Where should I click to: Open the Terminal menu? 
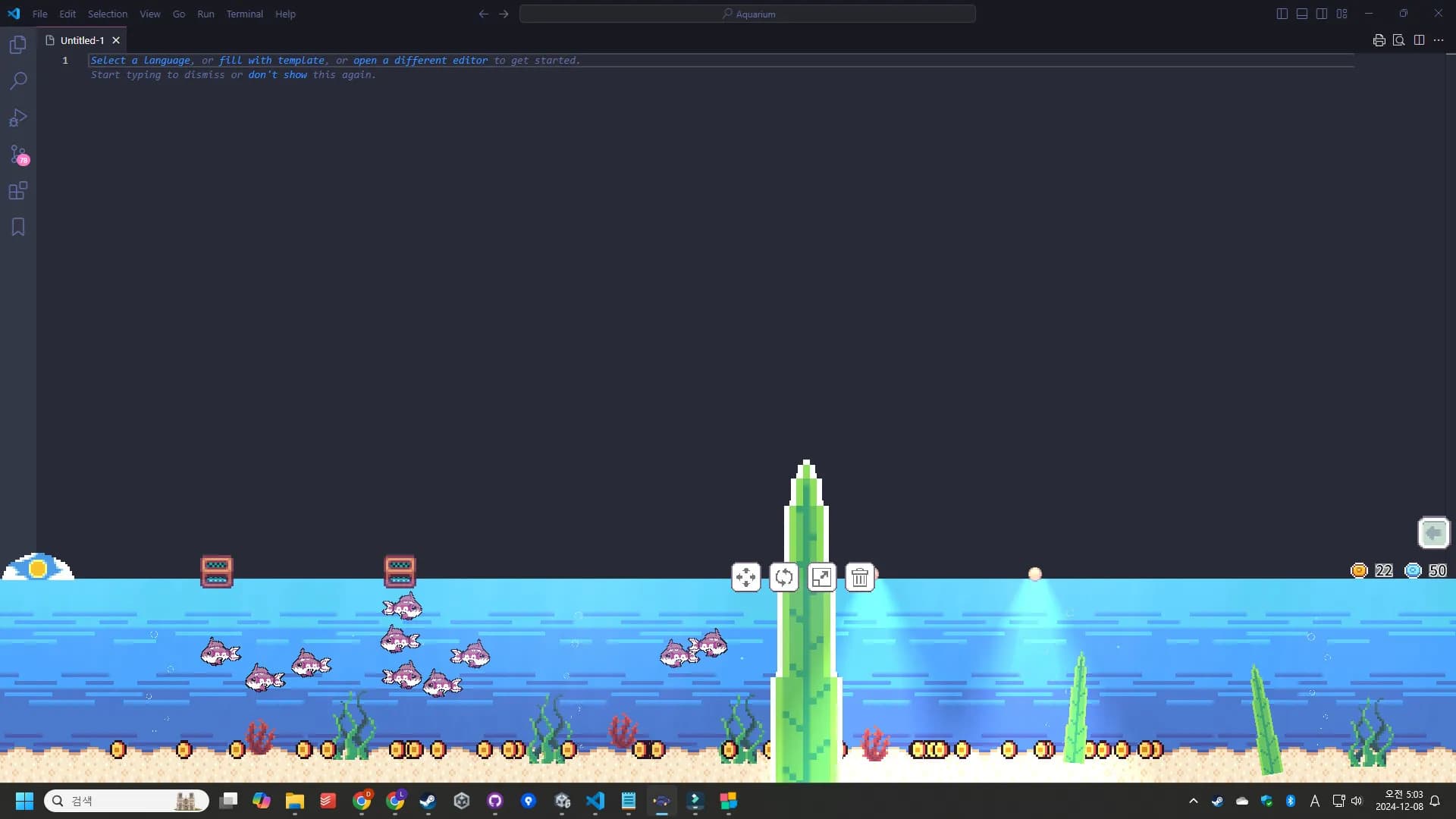(x=244, y=14)
